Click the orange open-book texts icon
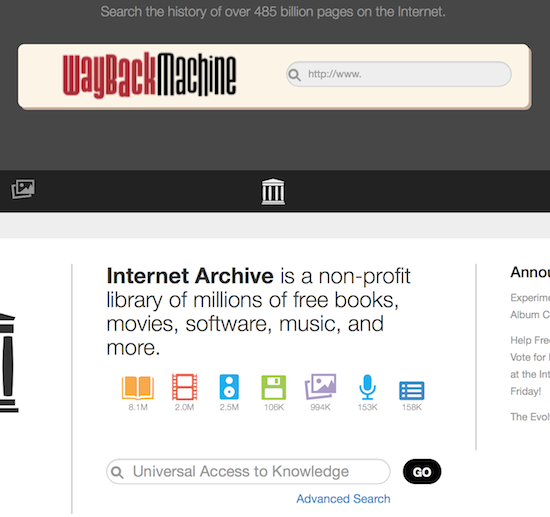550x517 pixels. [x=138, y=387]
